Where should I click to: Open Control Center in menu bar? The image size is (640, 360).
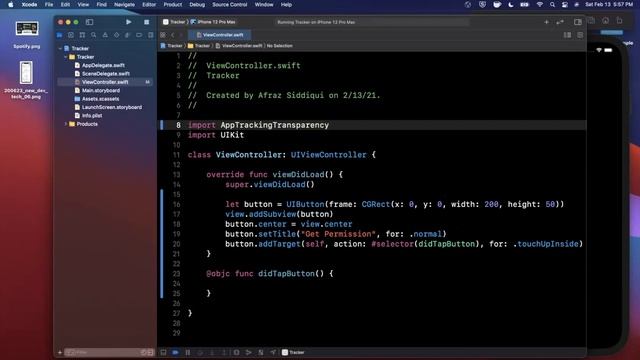(564, 4)
